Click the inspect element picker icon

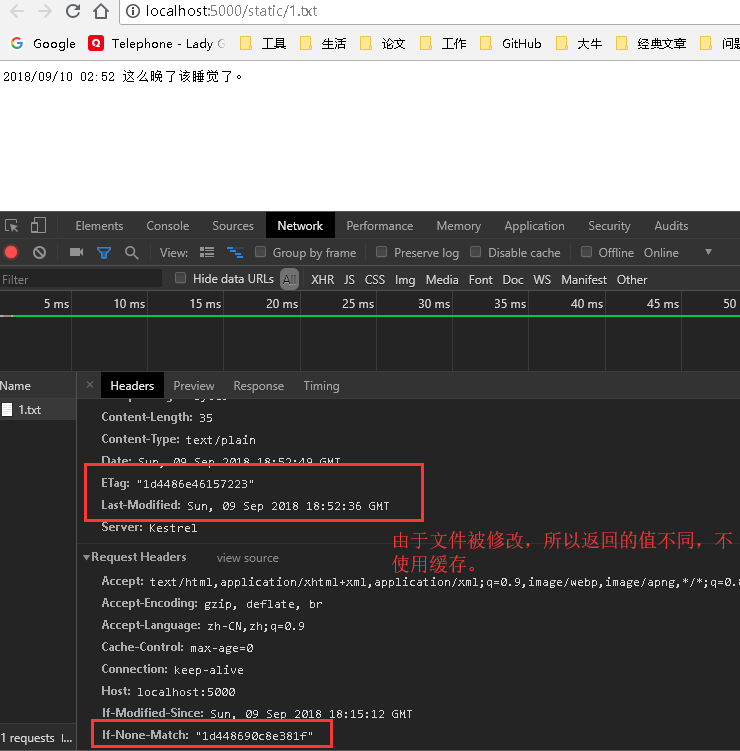(12, 226)
